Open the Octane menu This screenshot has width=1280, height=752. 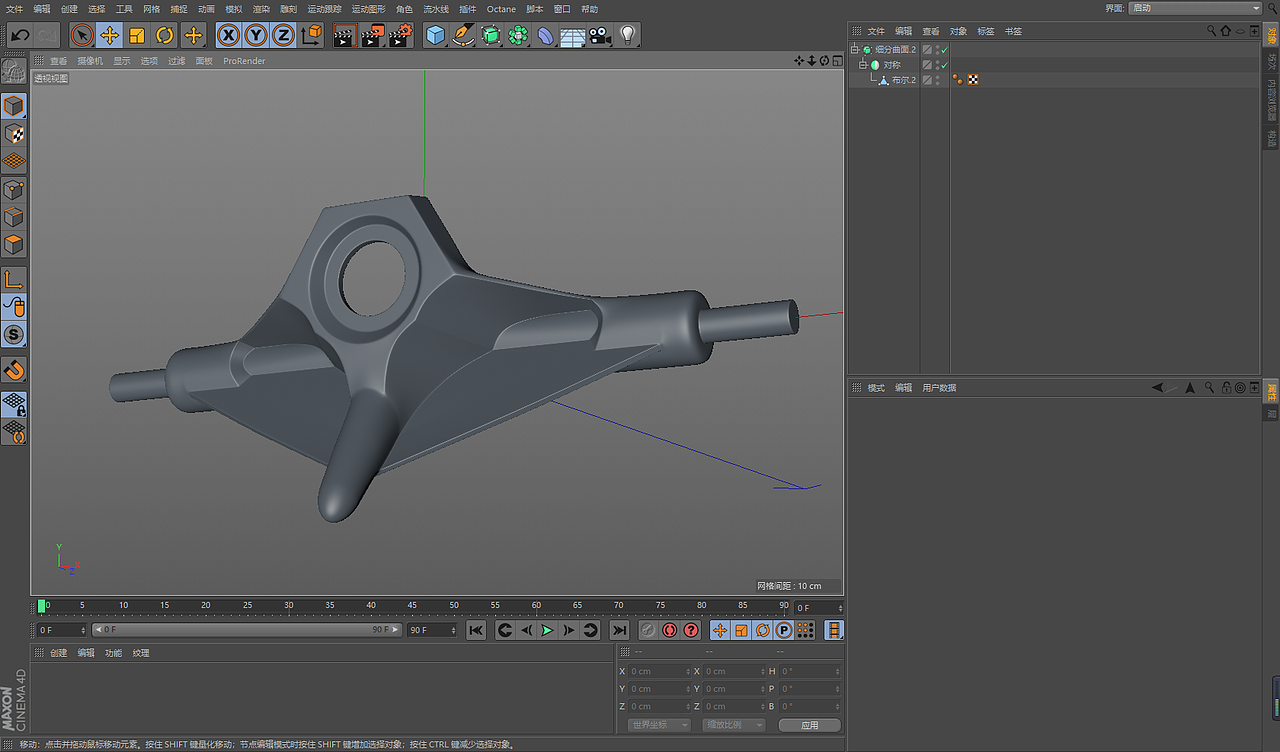tap(501, 8)
